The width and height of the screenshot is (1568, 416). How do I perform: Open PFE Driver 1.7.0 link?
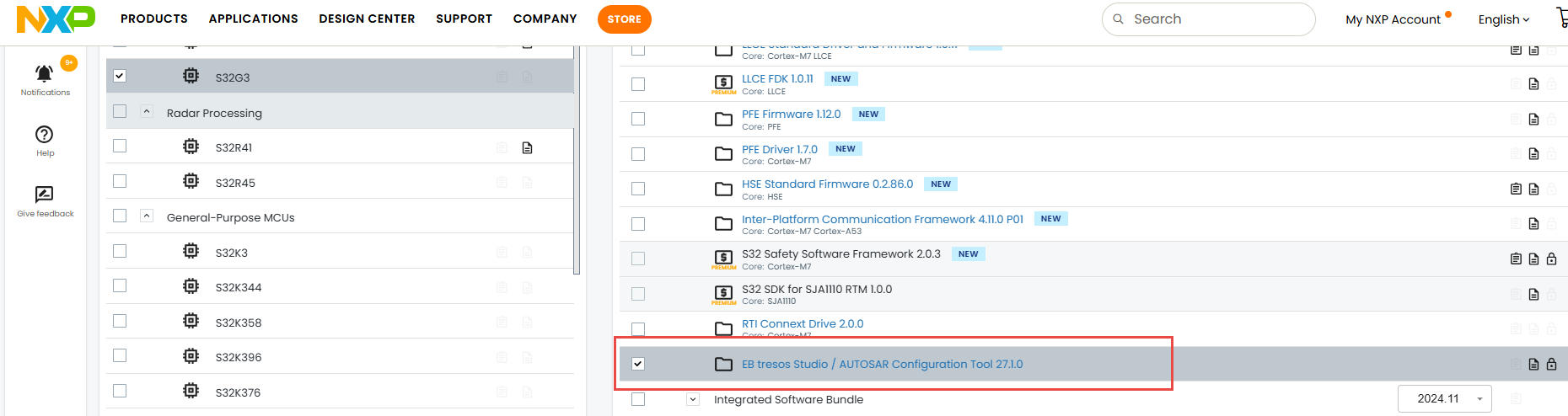point(780,149)
